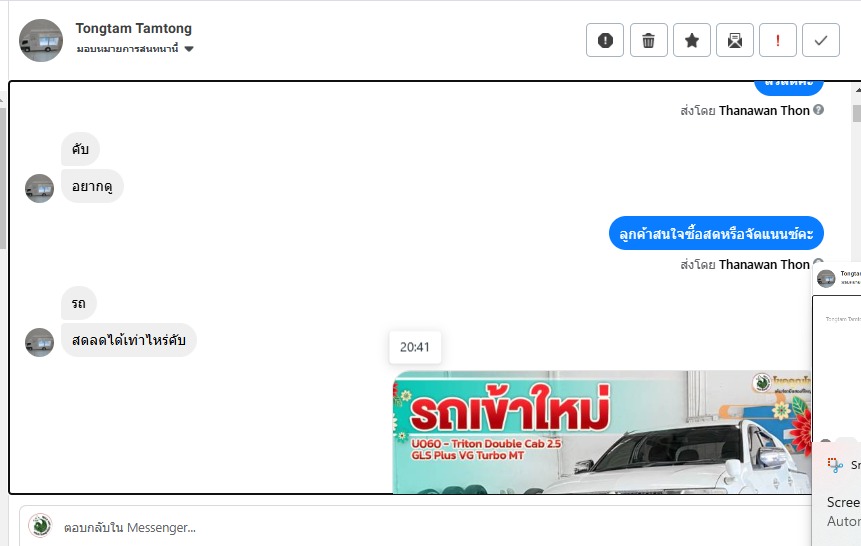Mark conversation as spam via exclamation circle icon
This screenshot has width=861, height=546.
pyautogui.click(x=605, y=40)
